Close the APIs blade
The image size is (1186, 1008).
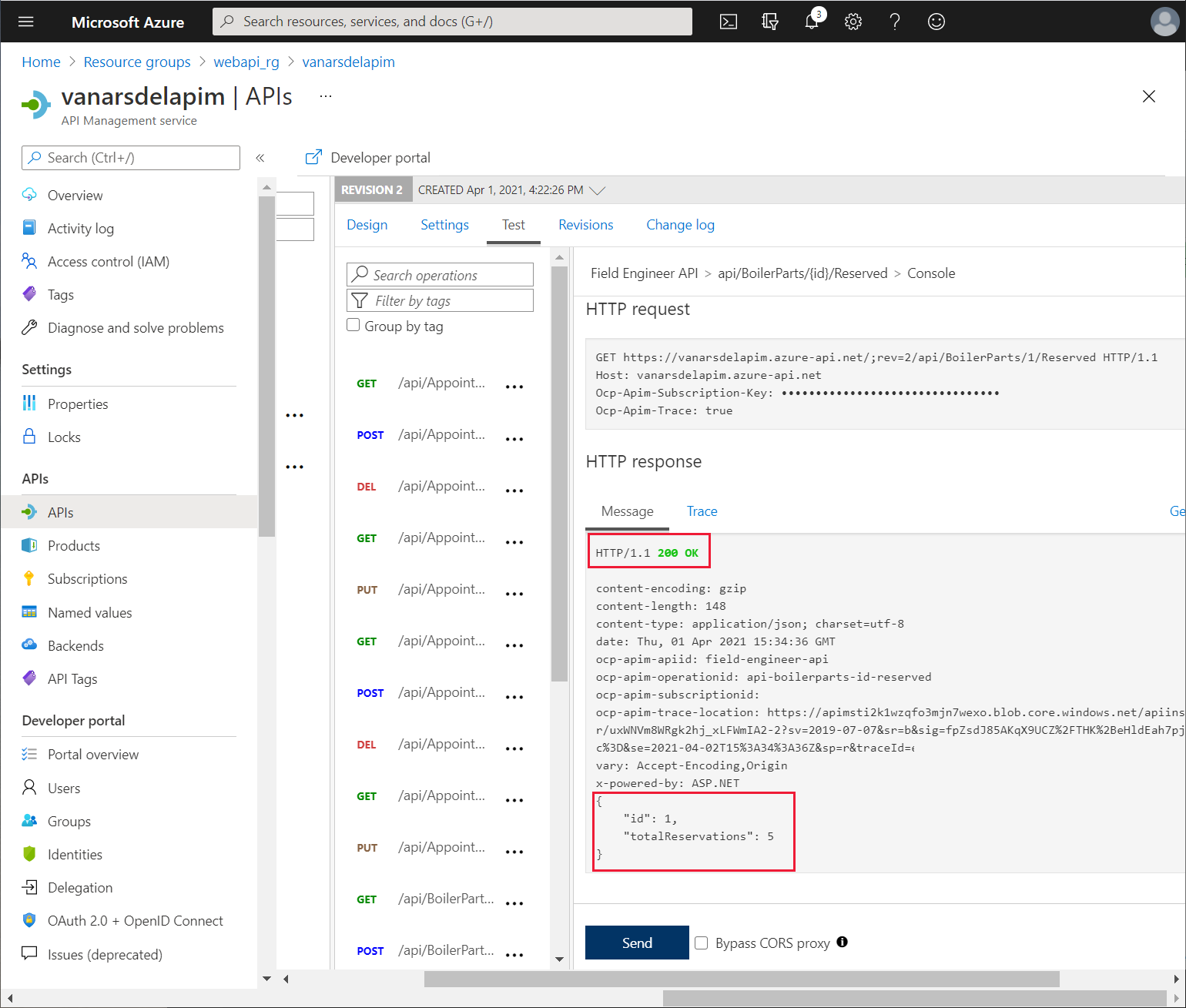tap(1149, 96)
